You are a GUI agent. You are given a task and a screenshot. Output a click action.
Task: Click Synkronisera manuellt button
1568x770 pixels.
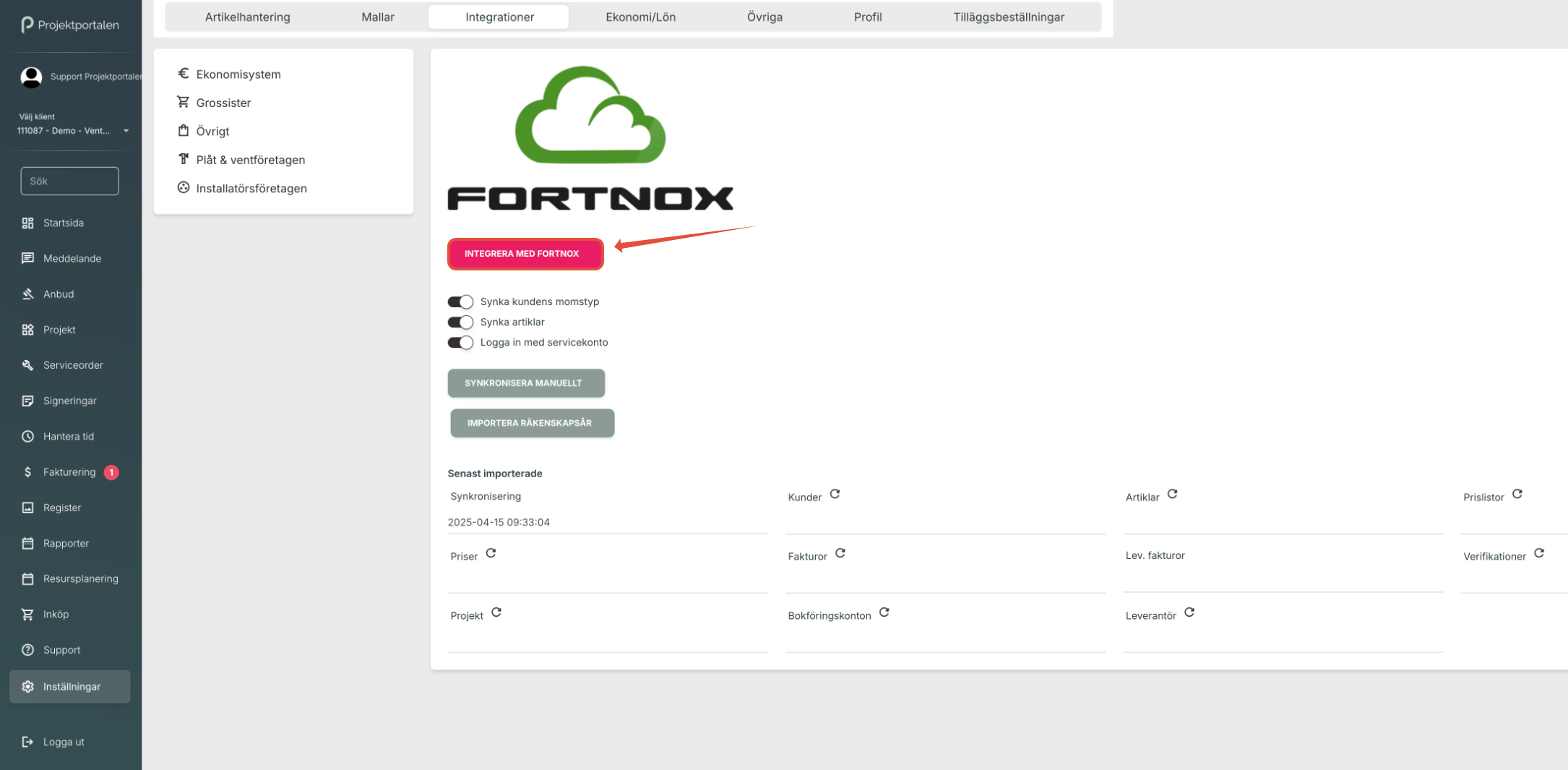tap(526, 383)
